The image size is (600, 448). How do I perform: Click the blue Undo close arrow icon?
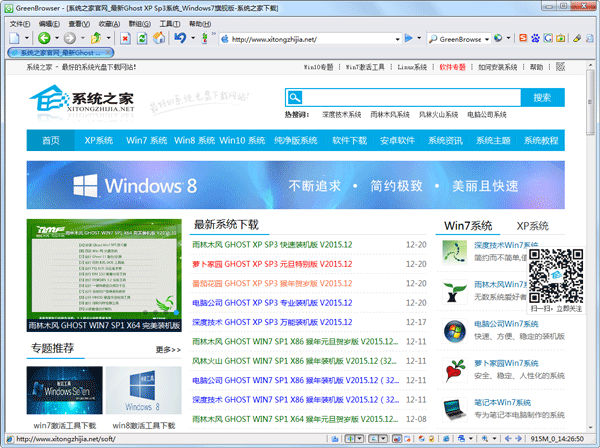[x=179, y=38]
